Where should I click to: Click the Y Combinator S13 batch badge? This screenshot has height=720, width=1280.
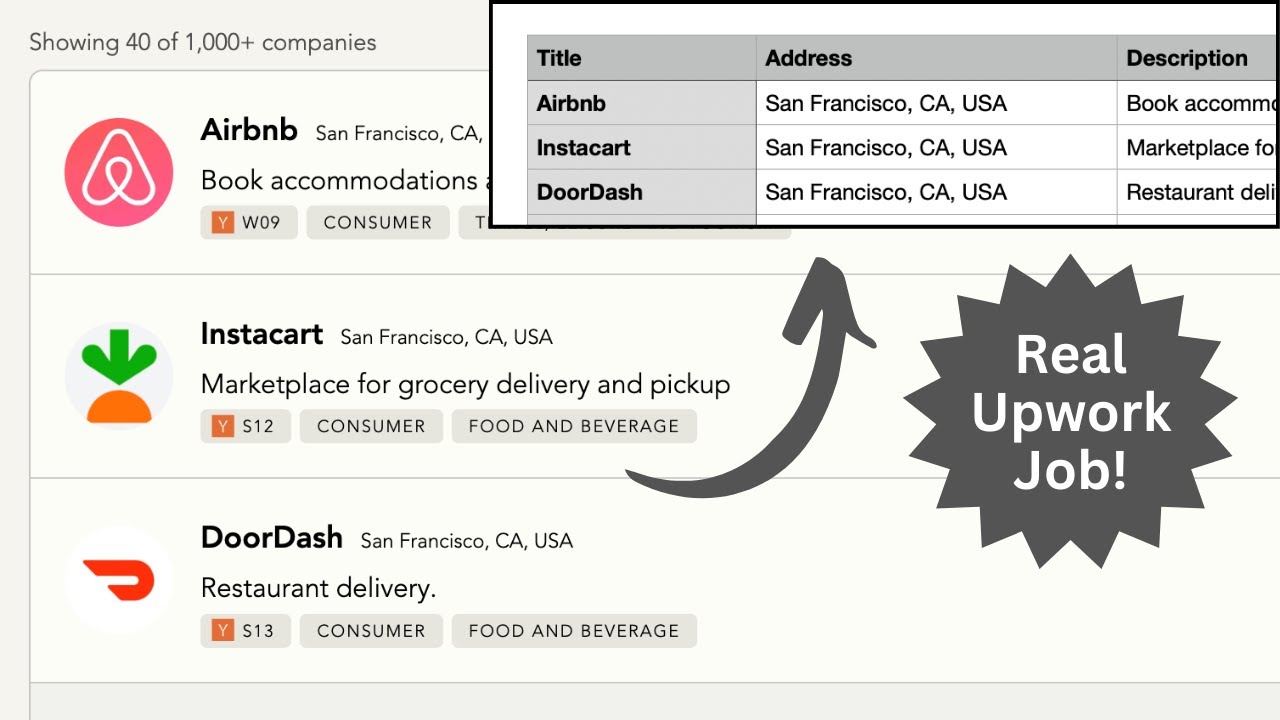246,631
